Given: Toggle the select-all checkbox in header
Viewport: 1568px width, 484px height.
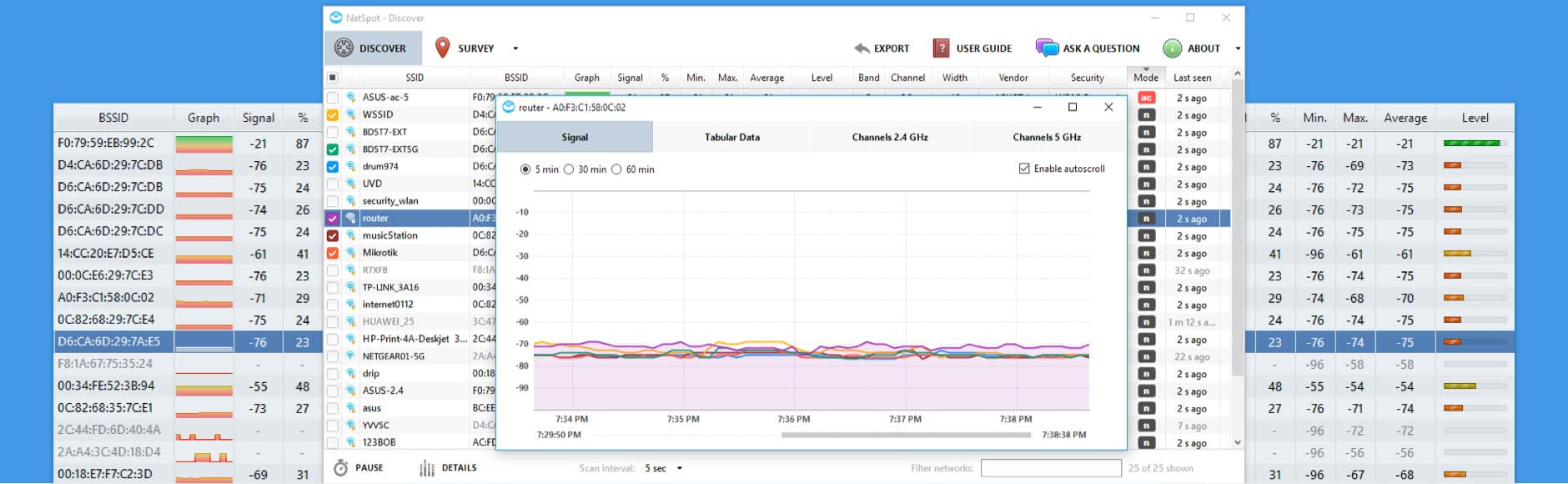Looking at the screenshot, I should 333,78.
